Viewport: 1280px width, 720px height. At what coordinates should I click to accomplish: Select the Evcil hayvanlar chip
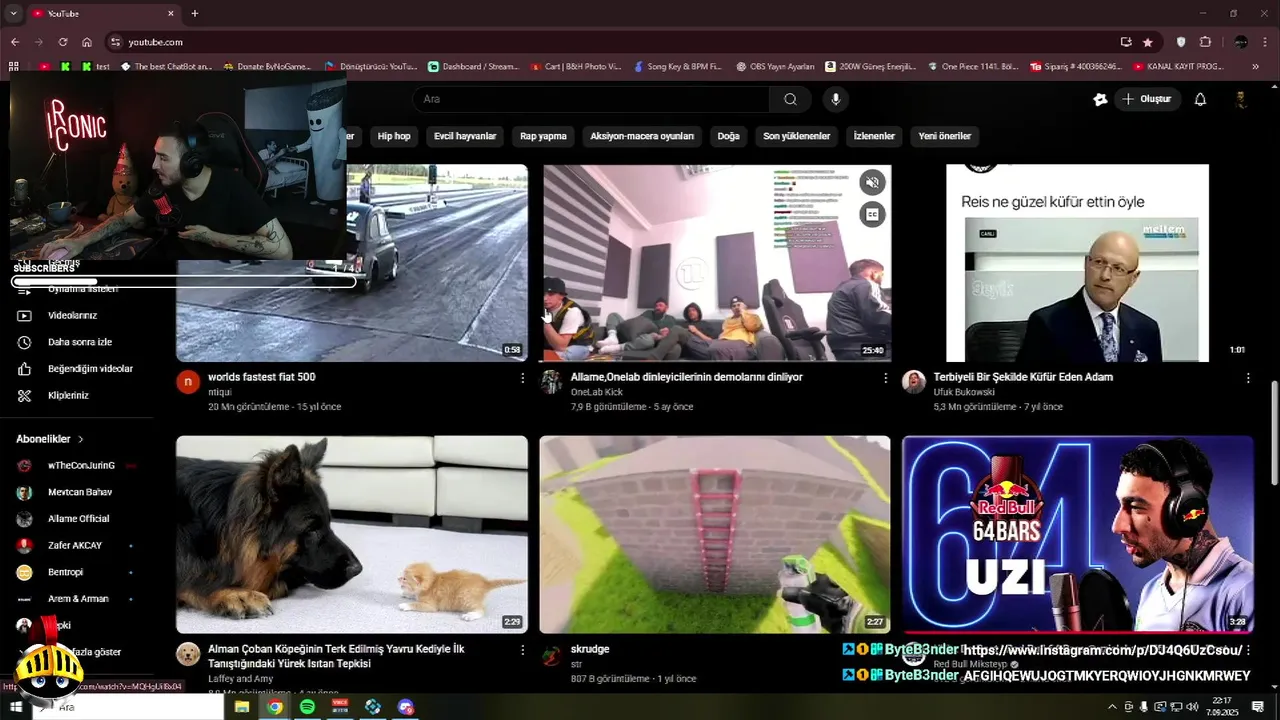coord(465,136)
